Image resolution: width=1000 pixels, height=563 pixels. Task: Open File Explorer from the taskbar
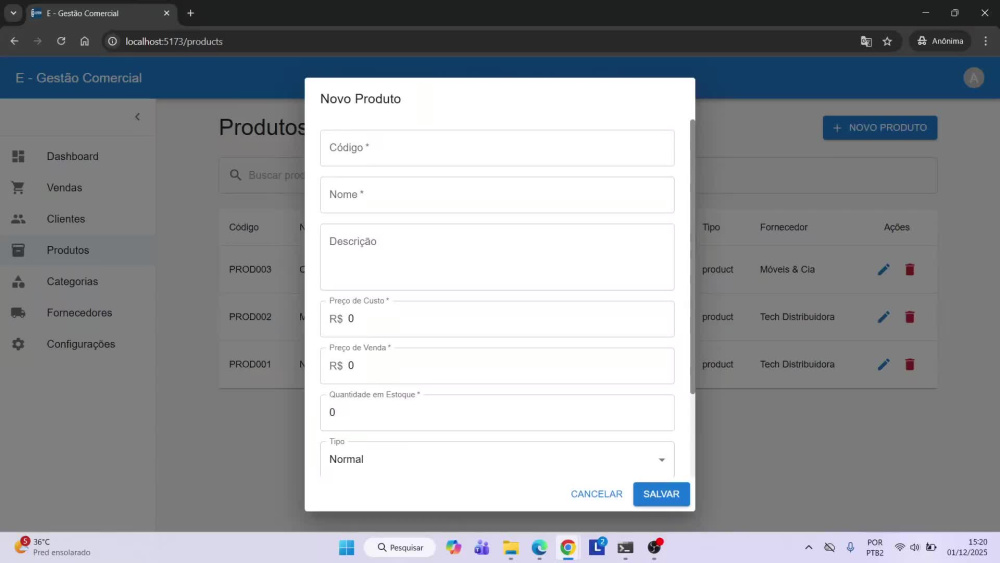tap(511, 547)
